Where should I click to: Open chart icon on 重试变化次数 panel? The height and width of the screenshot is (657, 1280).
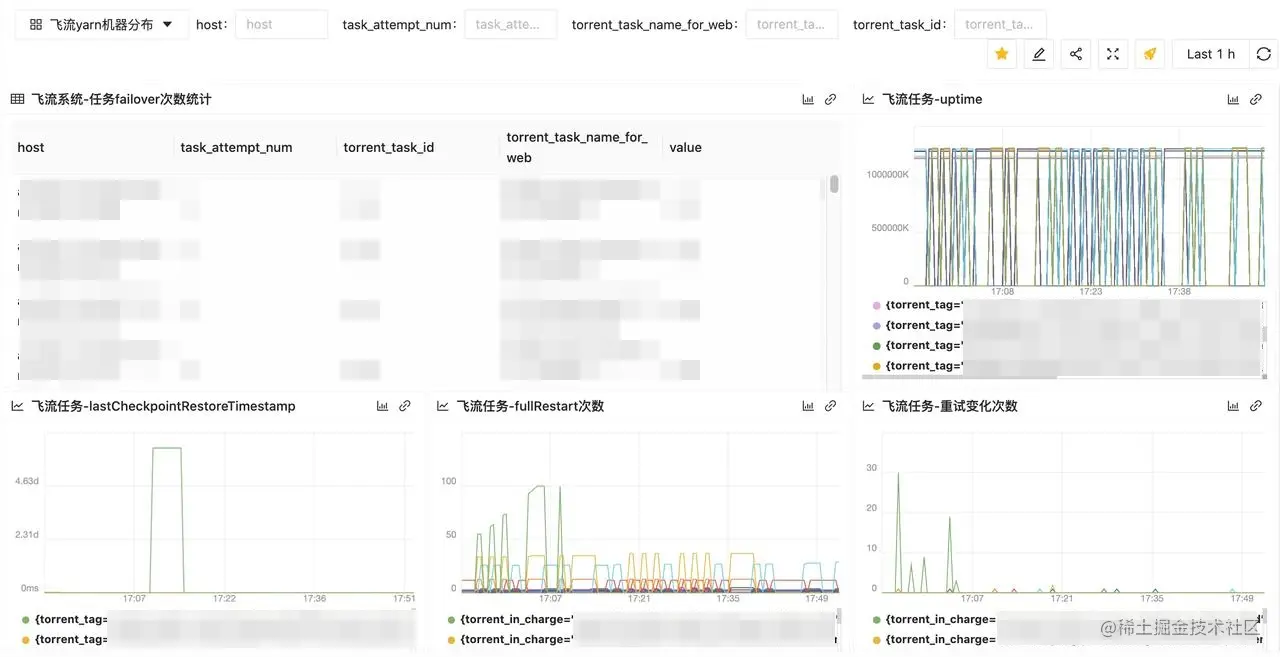(x=1234, y=406)
